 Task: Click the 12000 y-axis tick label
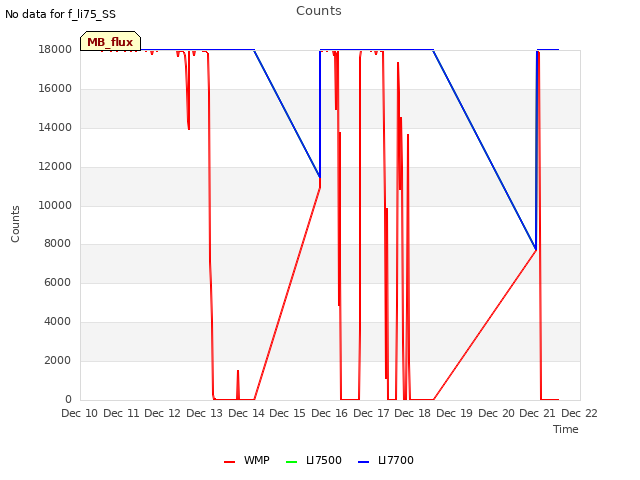(55, 167)
